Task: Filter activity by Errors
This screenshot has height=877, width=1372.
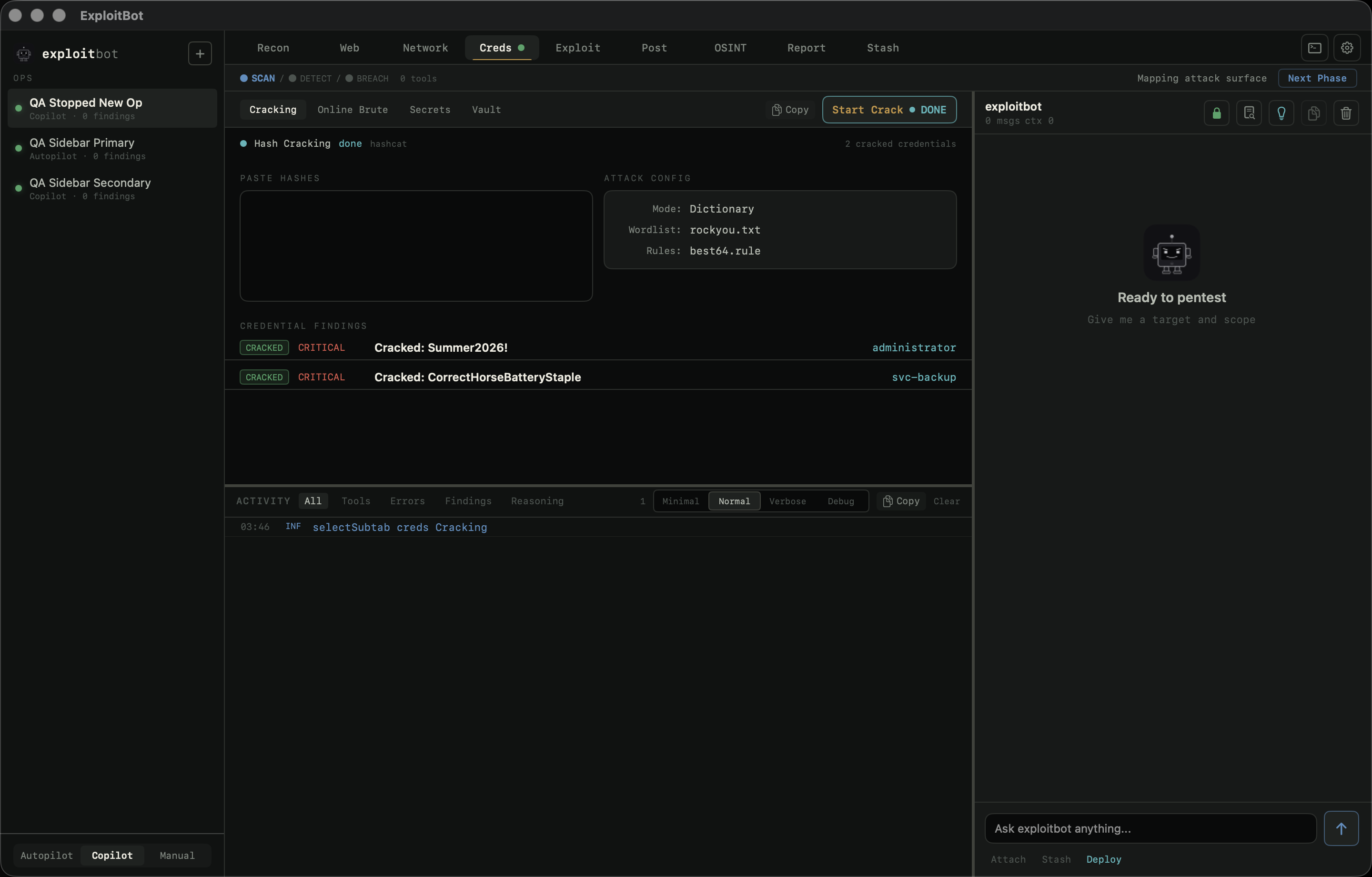Action: [407, 501]
